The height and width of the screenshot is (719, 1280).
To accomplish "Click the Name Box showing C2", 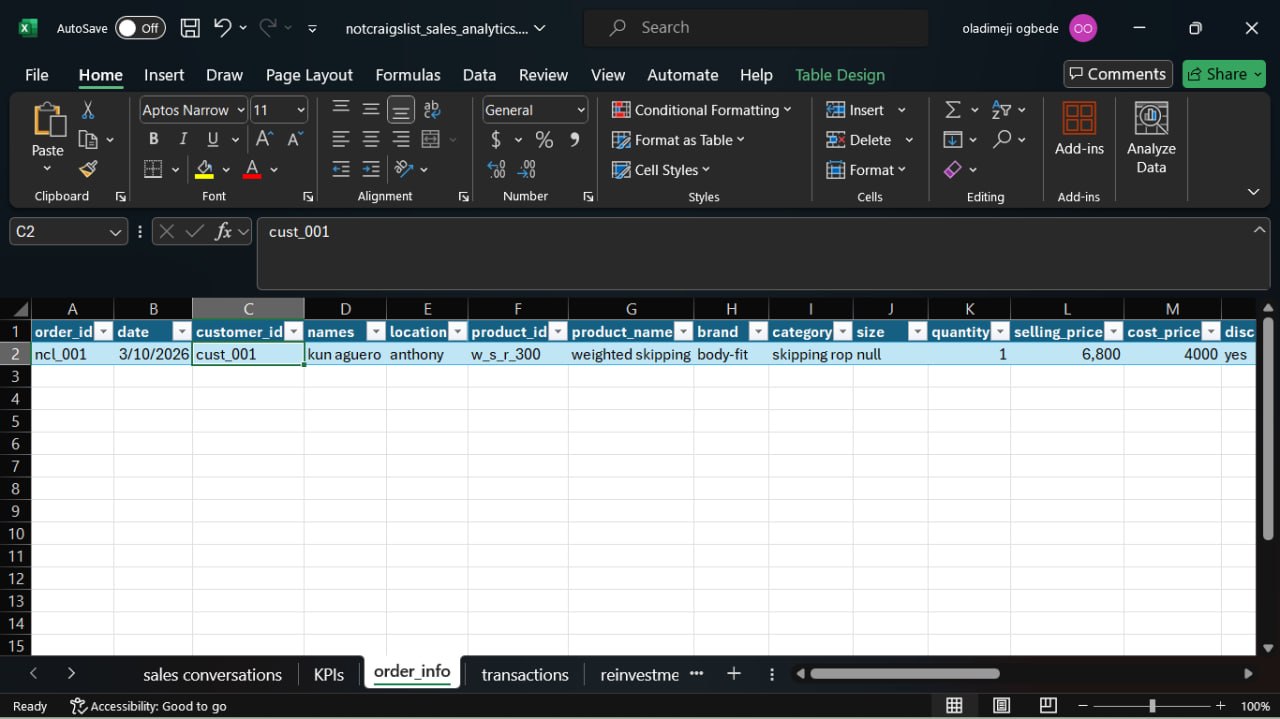I will (x=58, y=232).
